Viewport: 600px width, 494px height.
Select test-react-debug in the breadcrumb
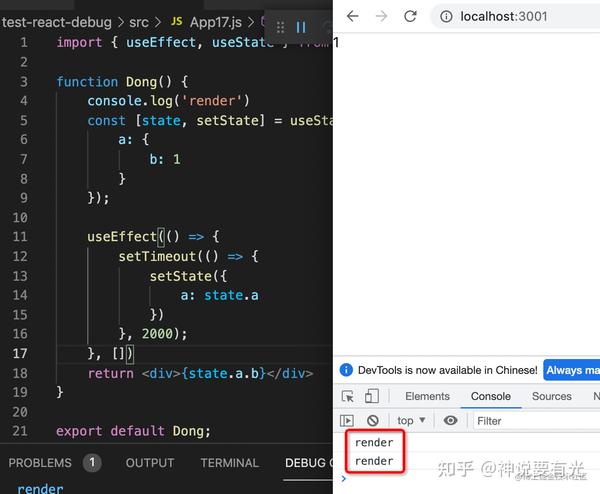coord(57,22)
